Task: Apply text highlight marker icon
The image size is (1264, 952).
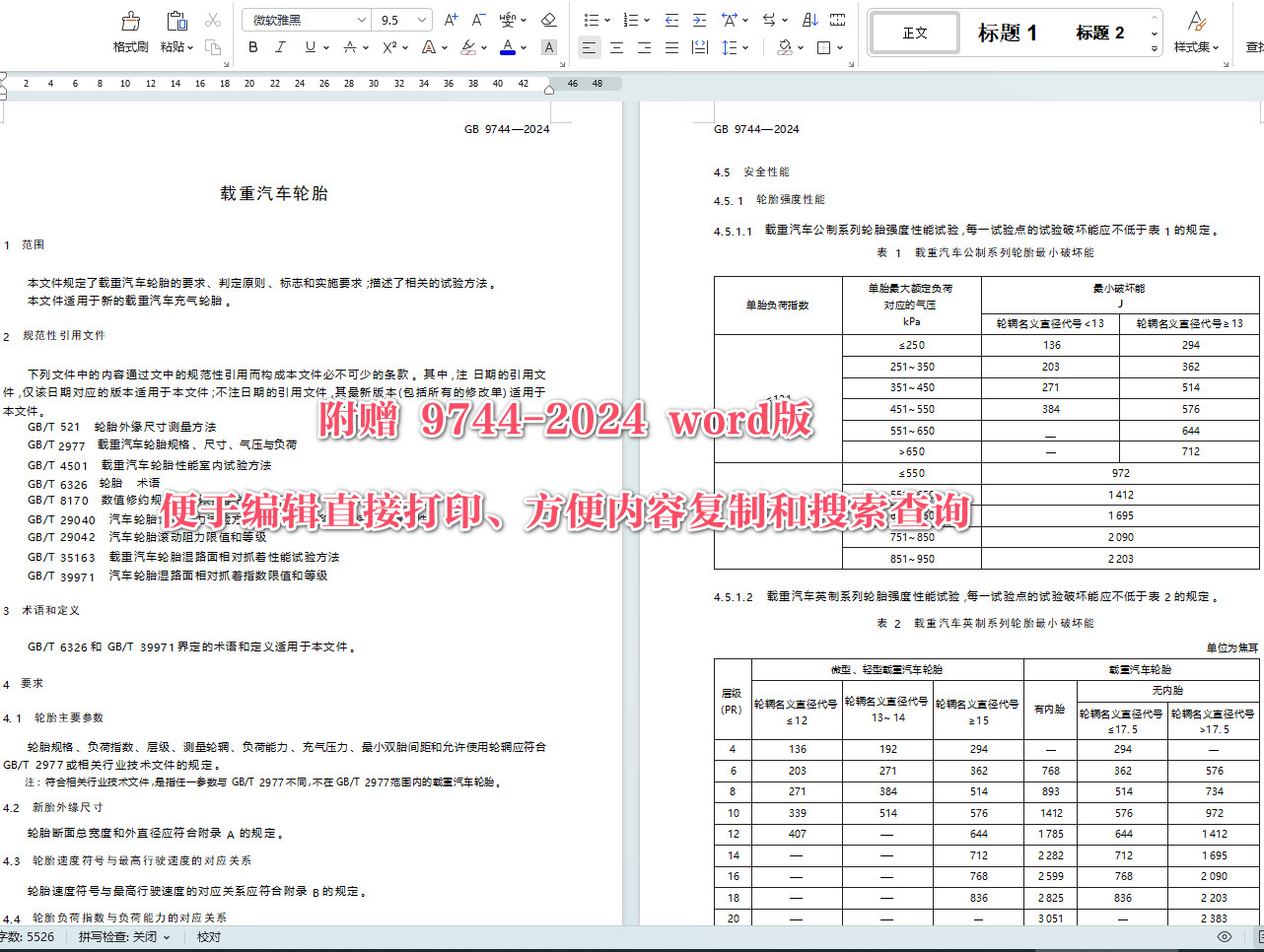Action: (x=468, y=47)
